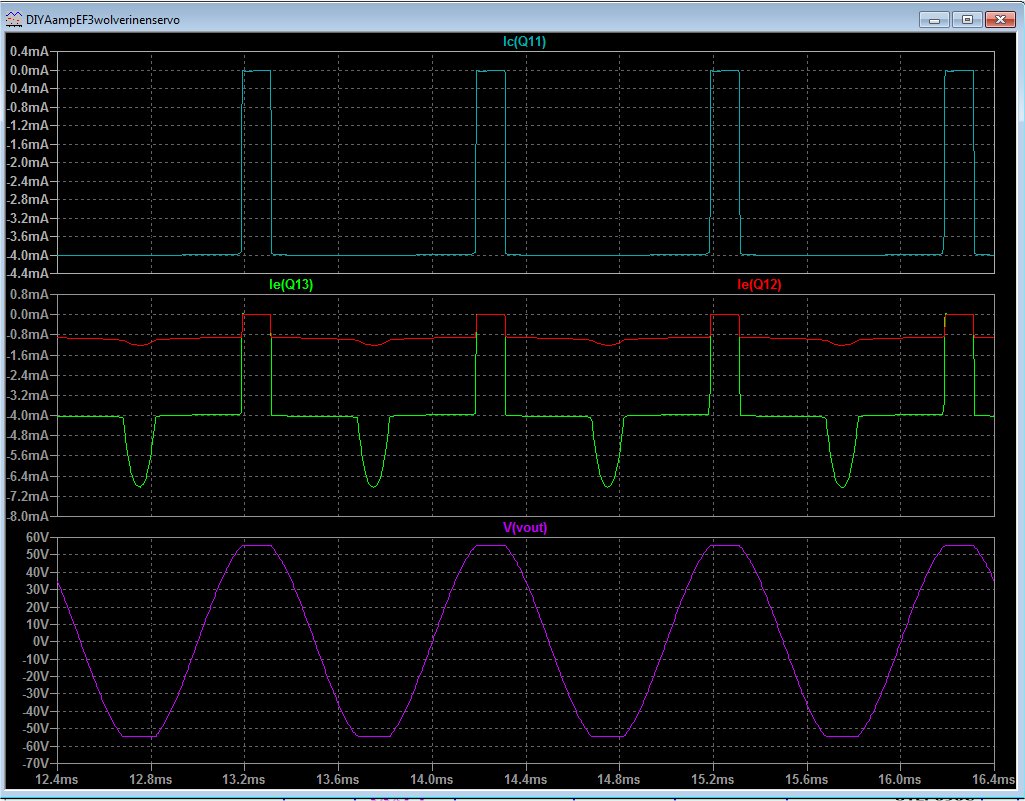Click the -40V voltage axis label
This screenshot has width=1025, height=801.
coord(35,711)
